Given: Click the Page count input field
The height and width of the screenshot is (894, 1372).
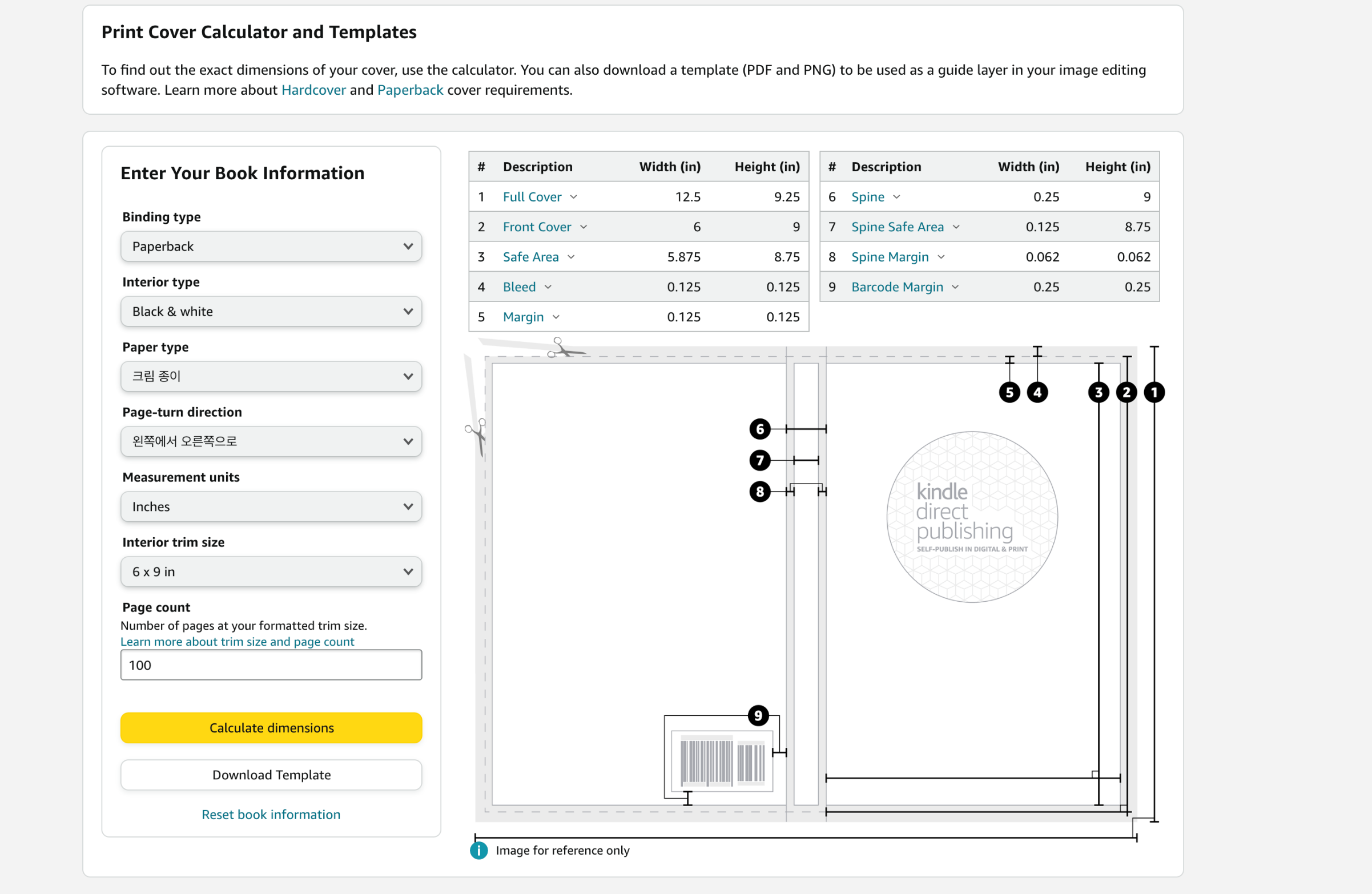Looking at the screenshot, I should (271, 665).
